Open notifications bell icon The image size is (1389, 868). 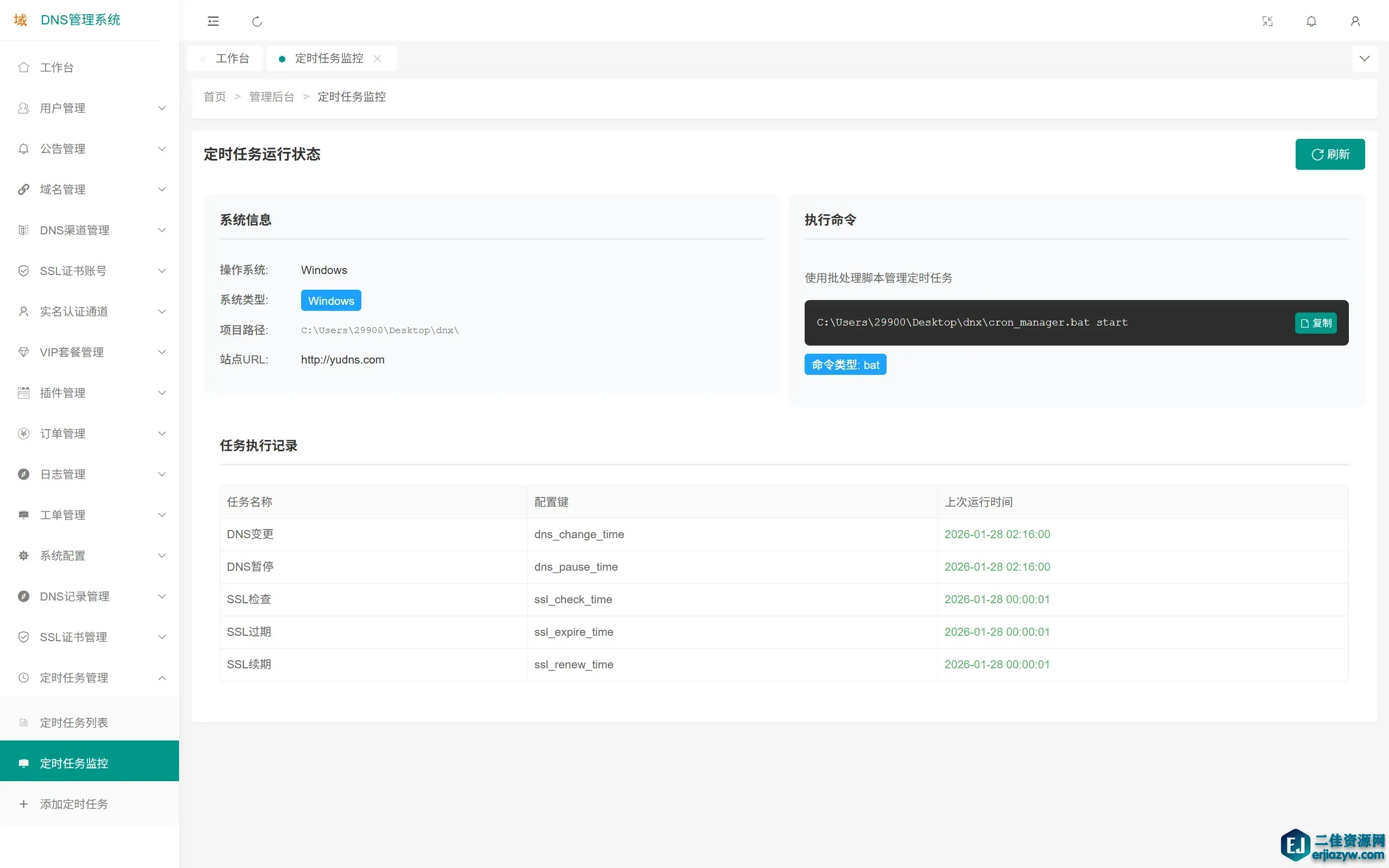1311,21
